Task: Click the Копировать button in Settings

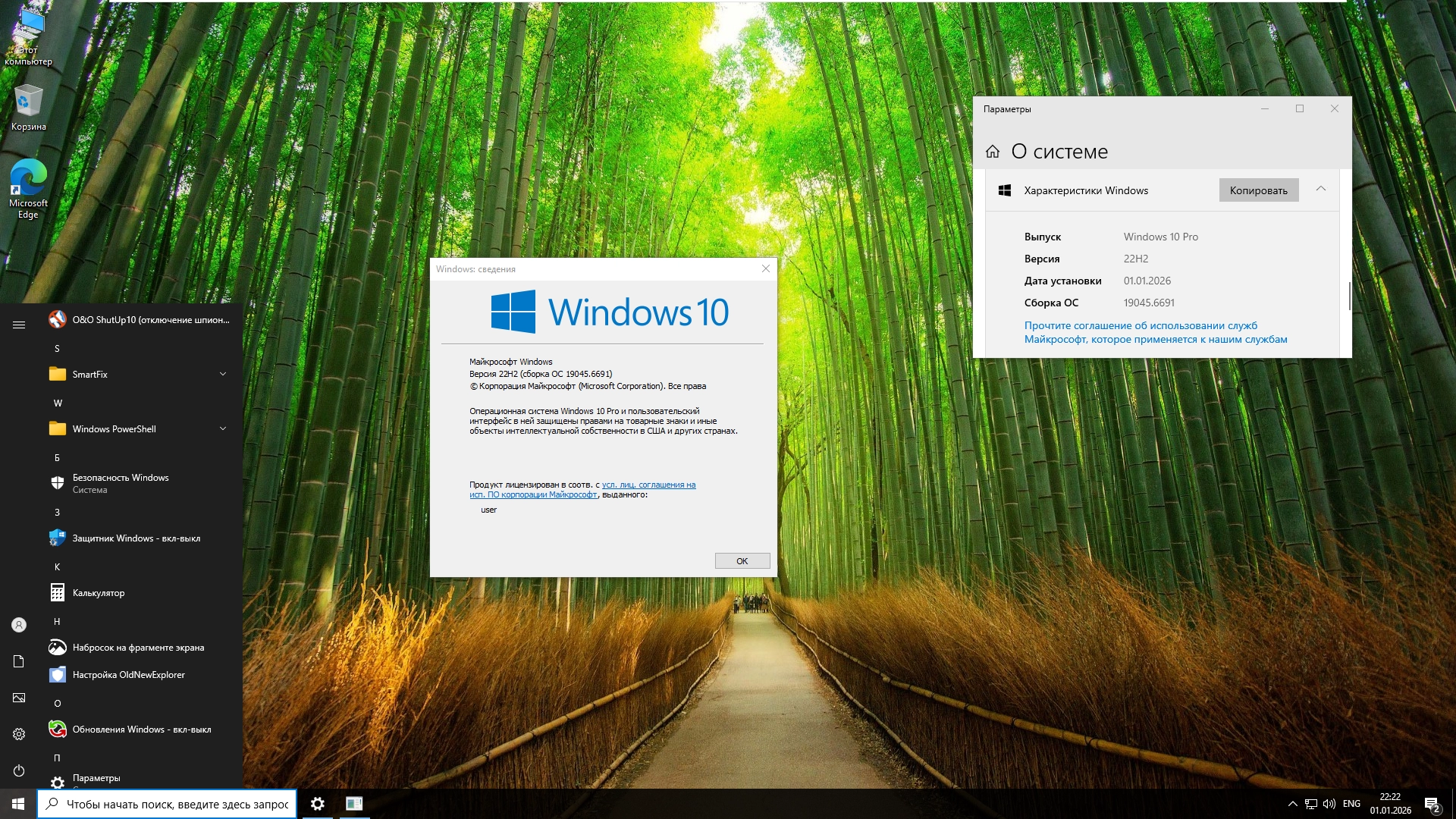Action: coord(1258,190)
